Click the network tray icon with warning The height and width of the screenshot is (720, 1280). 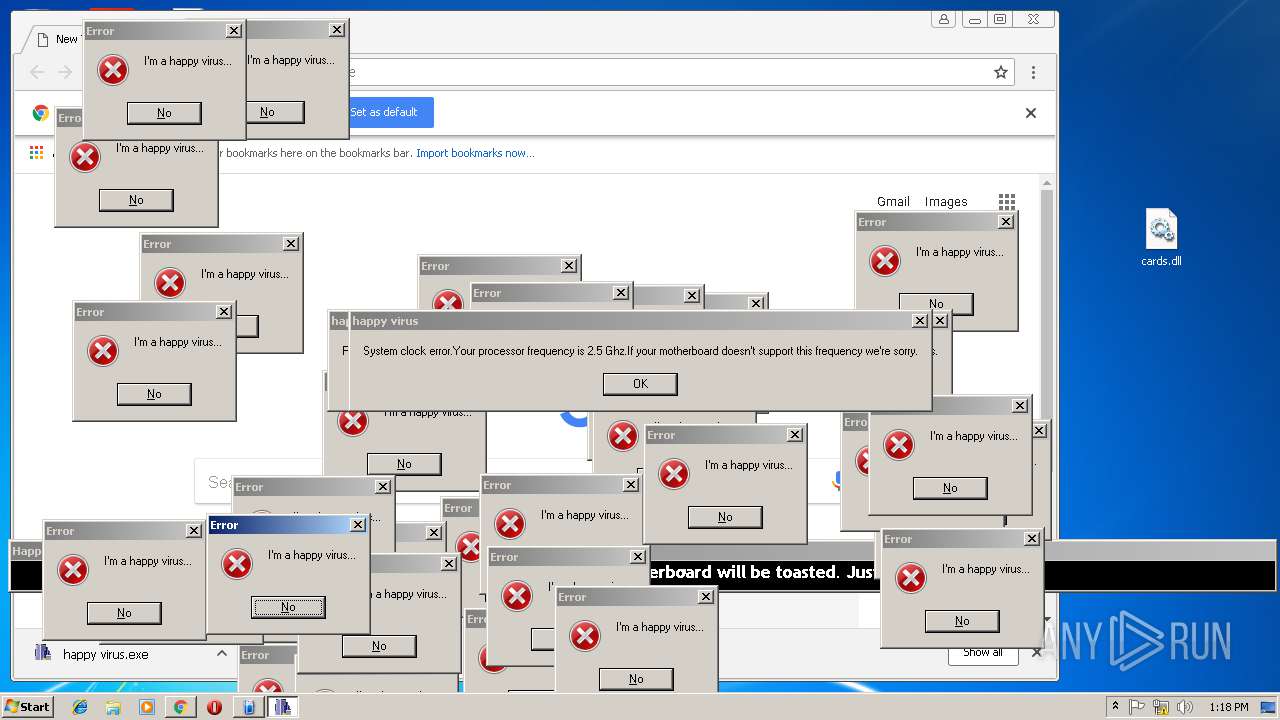click(1161, 707)
